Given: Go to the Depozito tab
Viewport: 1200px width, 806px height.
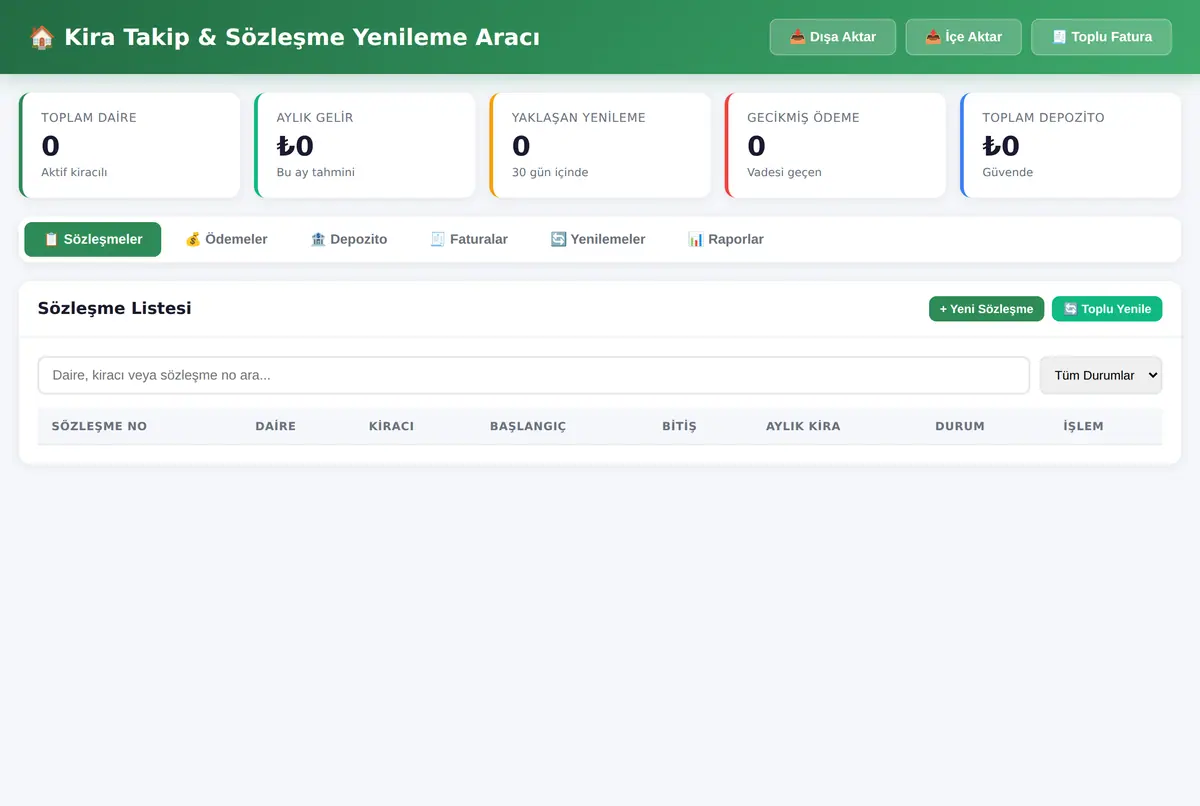Looking at the screenshot, I should tap(349, 239).
